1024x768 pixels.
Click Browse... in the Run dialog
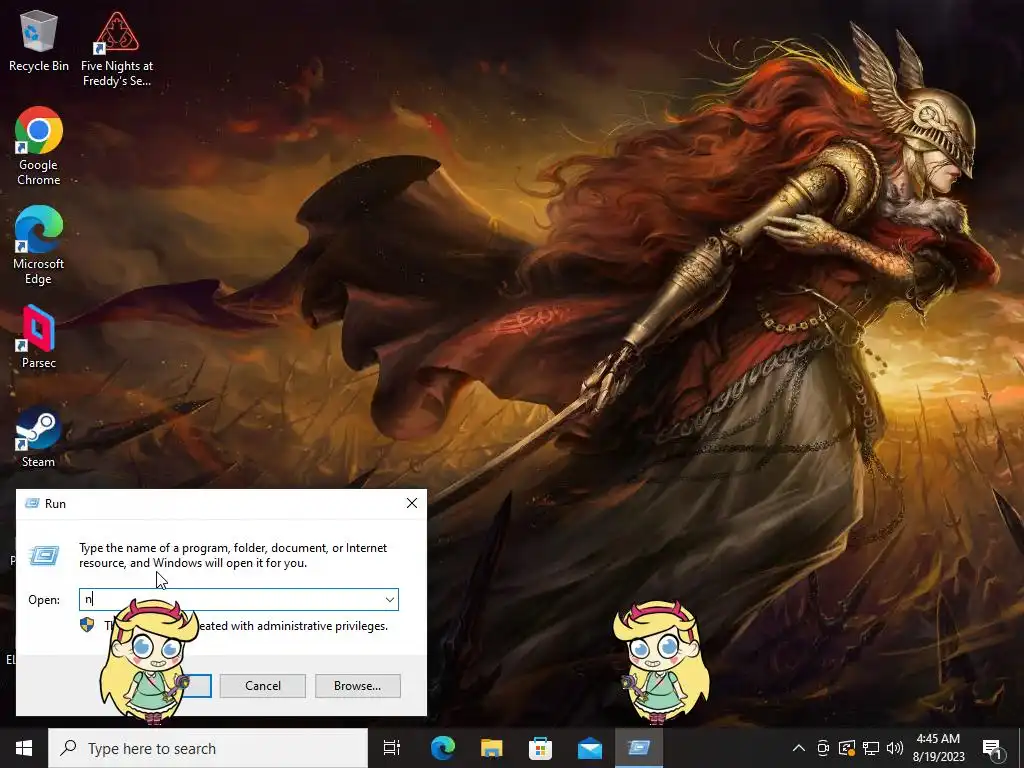(357, 686)
